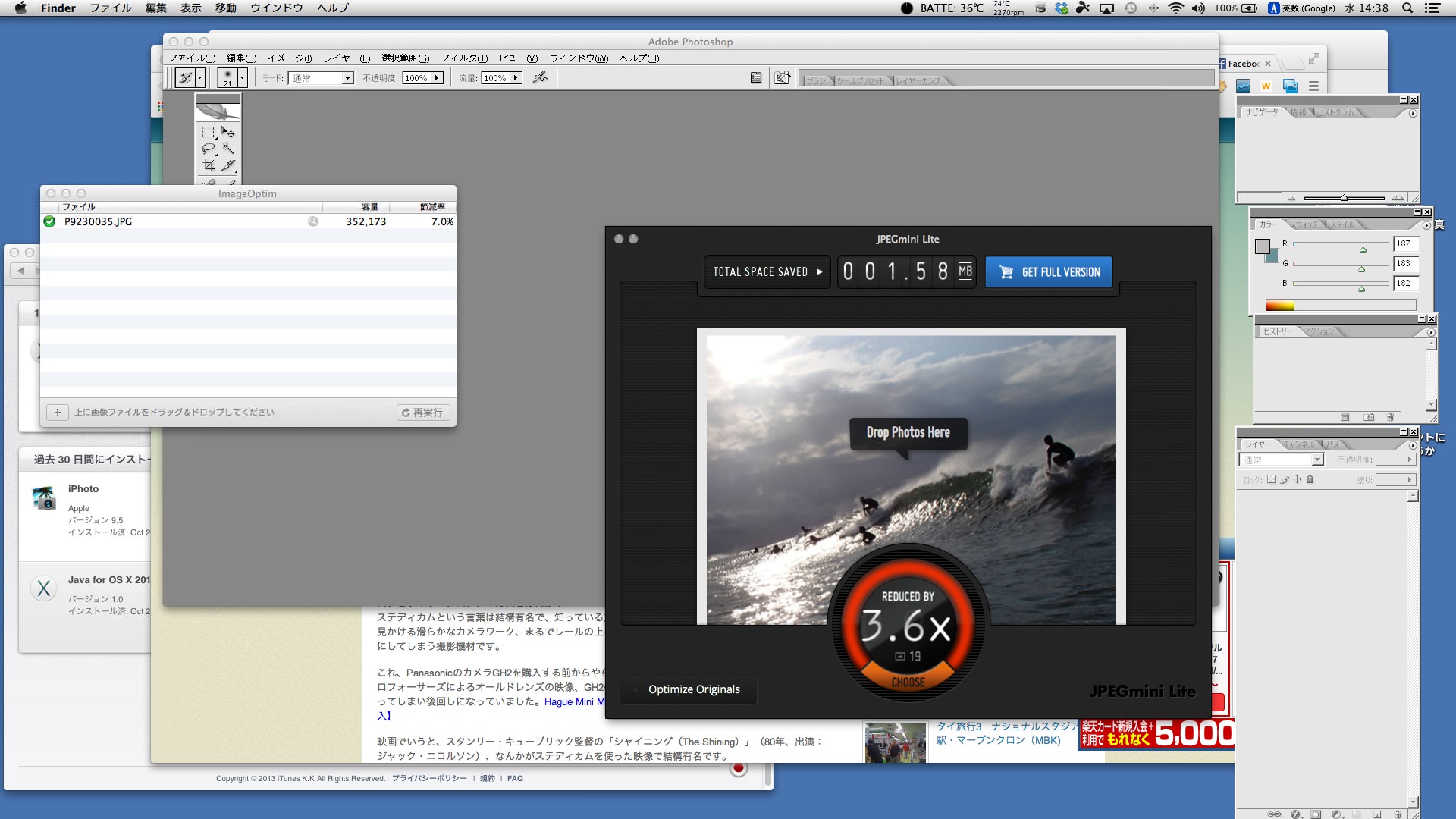Image resolution: width=1456 pixels, height=819 pixels.
Task: Click the add layer mask icon
Action: [x=1316, y=814]
